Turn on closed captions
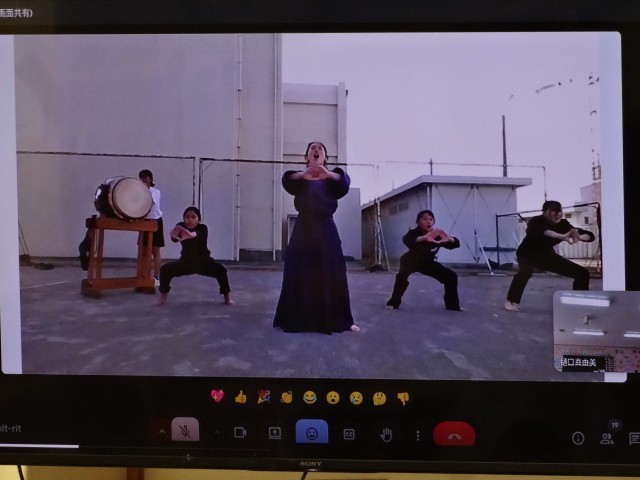This screenshot has width=640, height=480. point(349,434)
